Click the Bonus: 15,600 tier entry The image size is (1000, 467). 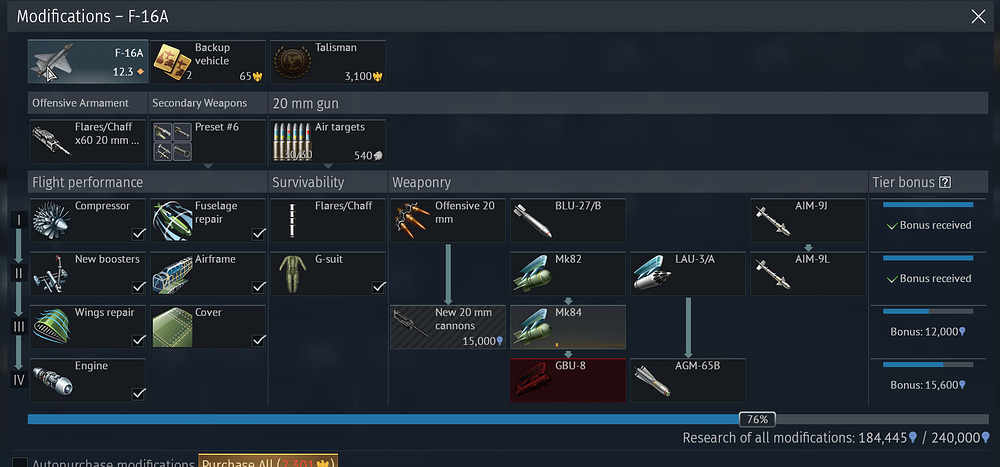click(x=928, y=385)
